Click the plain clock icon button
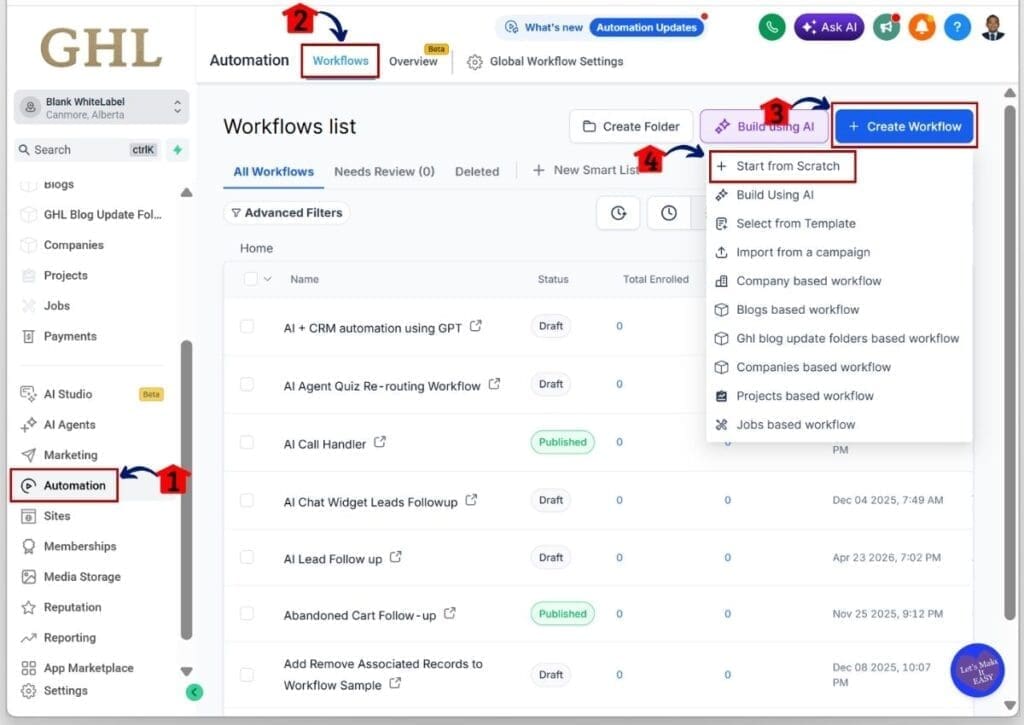 point(669,213)
